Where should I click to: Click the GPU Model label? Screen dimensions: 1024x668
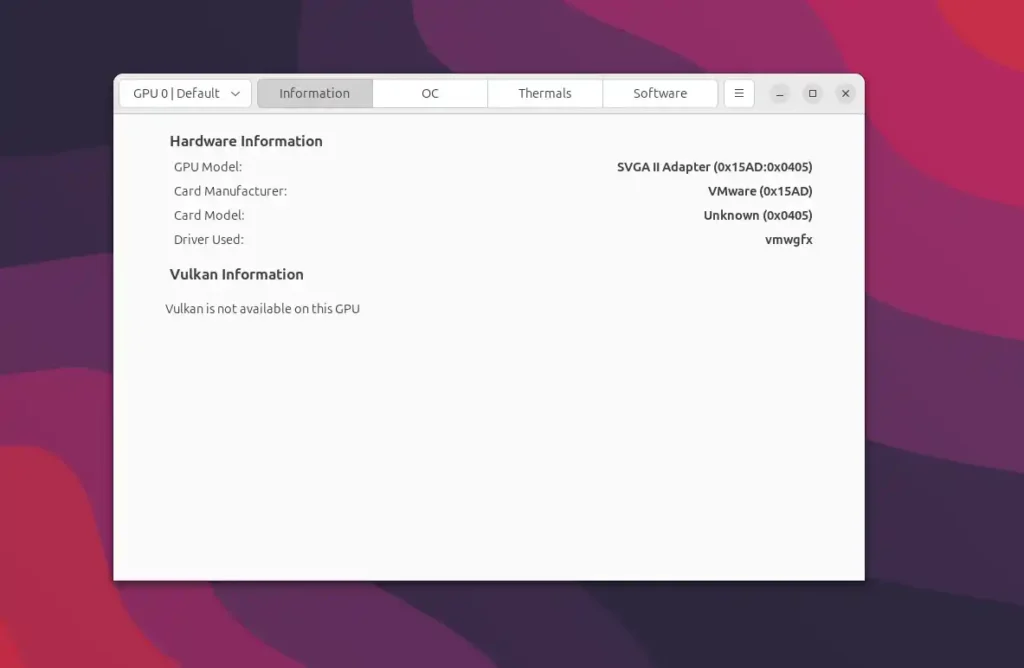pyautogui.click(x=208, y=167)
